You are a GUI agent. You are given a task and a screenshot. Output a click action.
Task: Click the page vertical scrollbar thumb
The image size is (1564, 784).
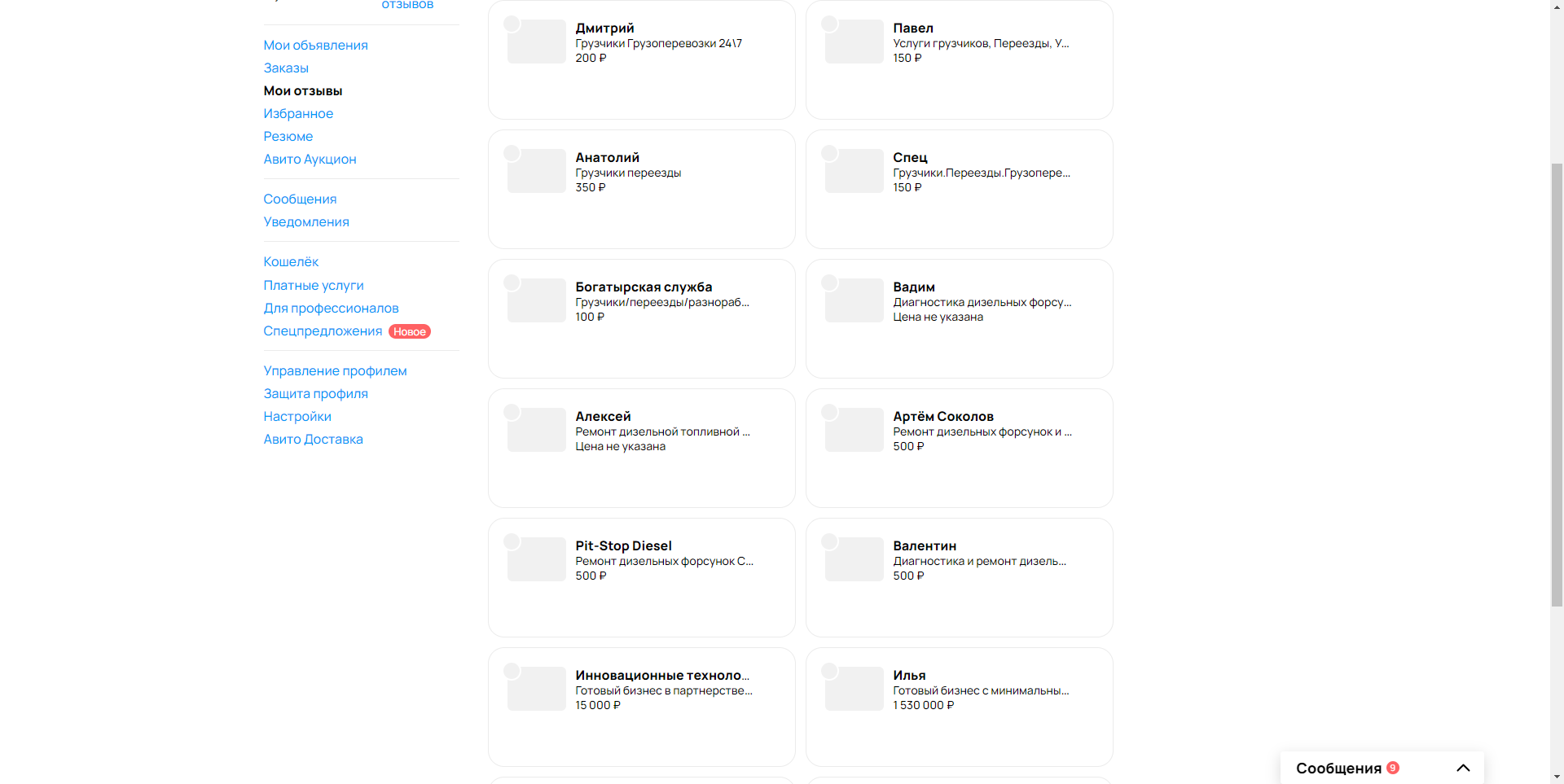[1557, 384]
